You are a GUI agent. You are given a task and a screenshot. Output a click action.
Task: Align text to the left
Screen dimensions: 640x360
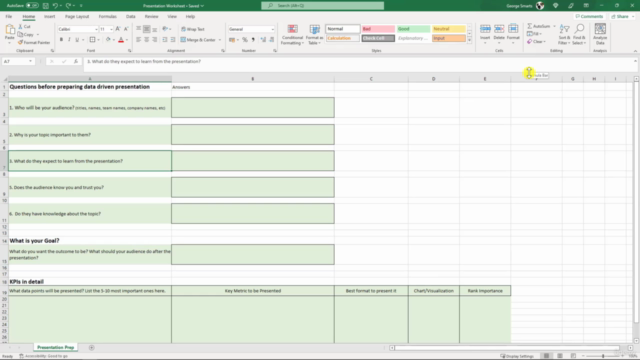[138, 40]
